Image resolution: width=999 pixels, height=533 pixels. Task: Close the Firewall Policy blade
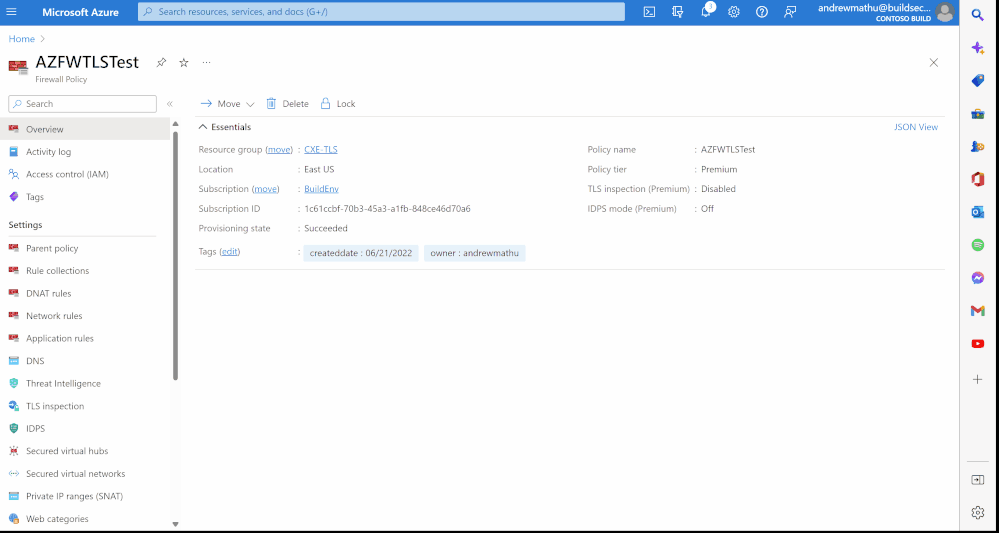tap(933, 62)
